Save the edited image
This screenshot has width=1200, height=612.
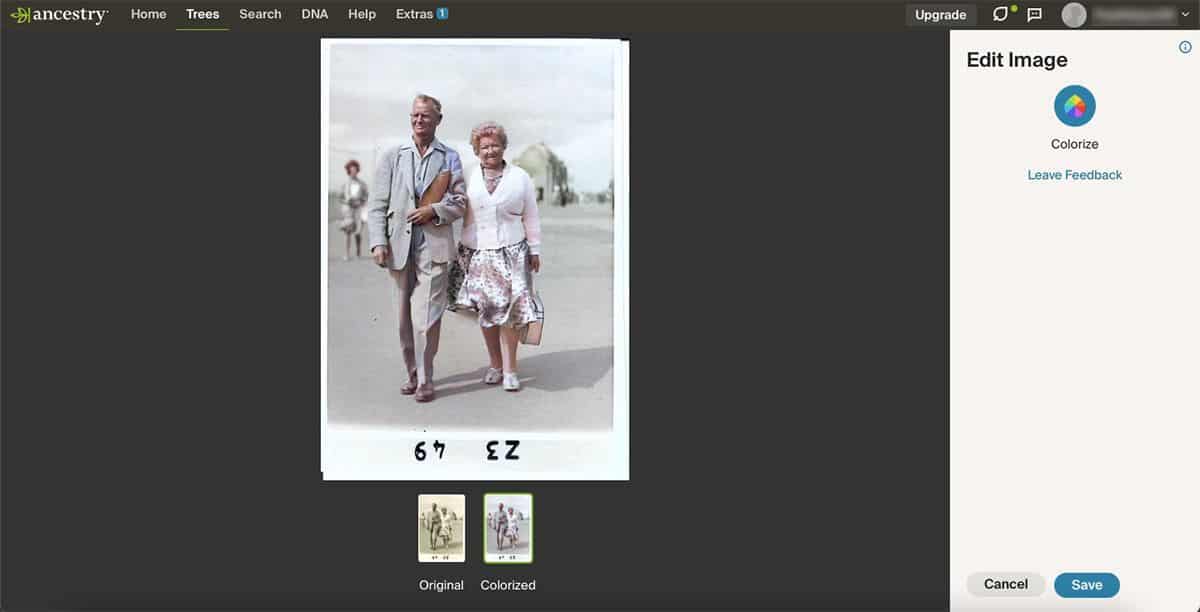[x=1087, y=584]
